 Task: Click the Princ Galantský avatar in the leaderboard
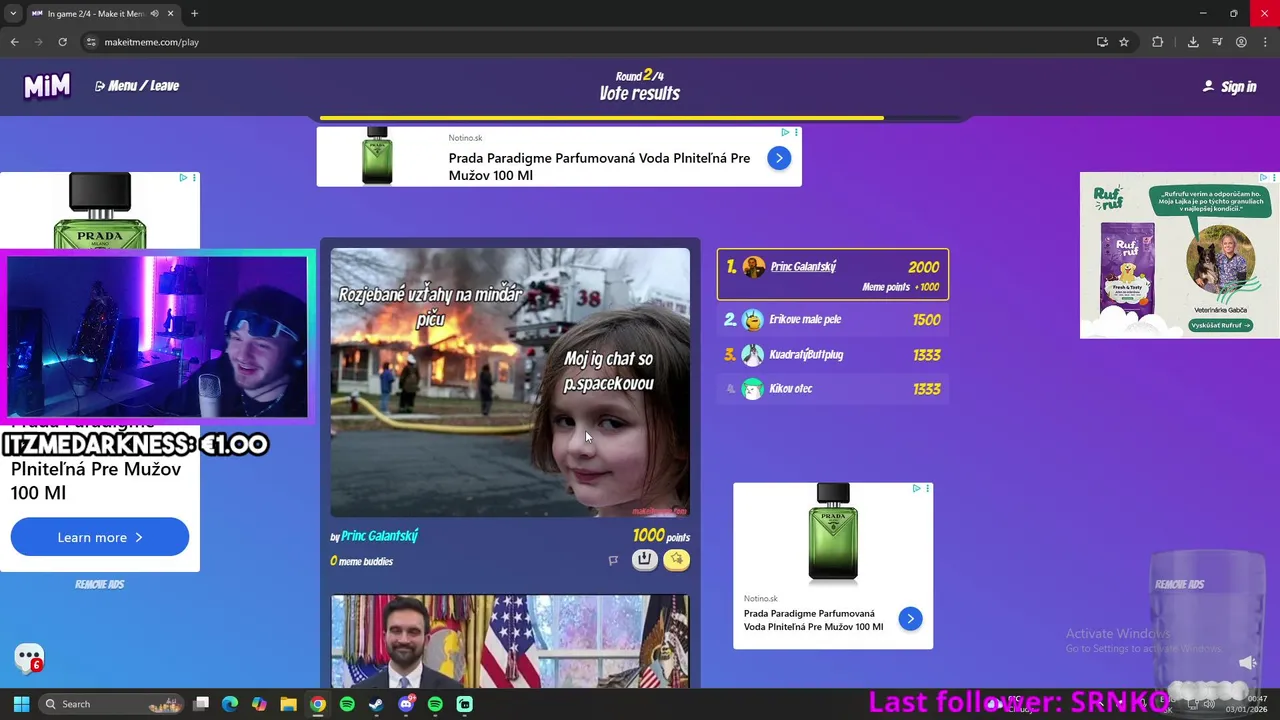point(754,267)
